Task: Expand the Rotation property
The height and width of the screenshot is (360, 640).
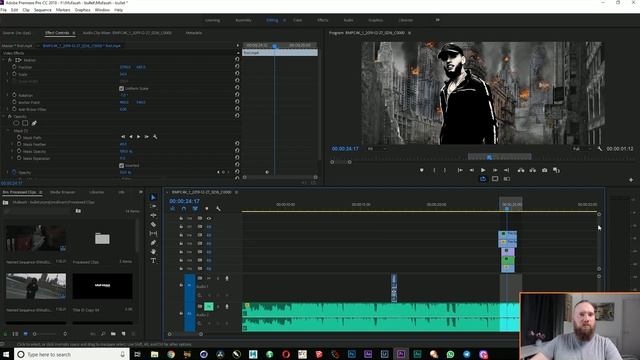Action: coord(7,95)
